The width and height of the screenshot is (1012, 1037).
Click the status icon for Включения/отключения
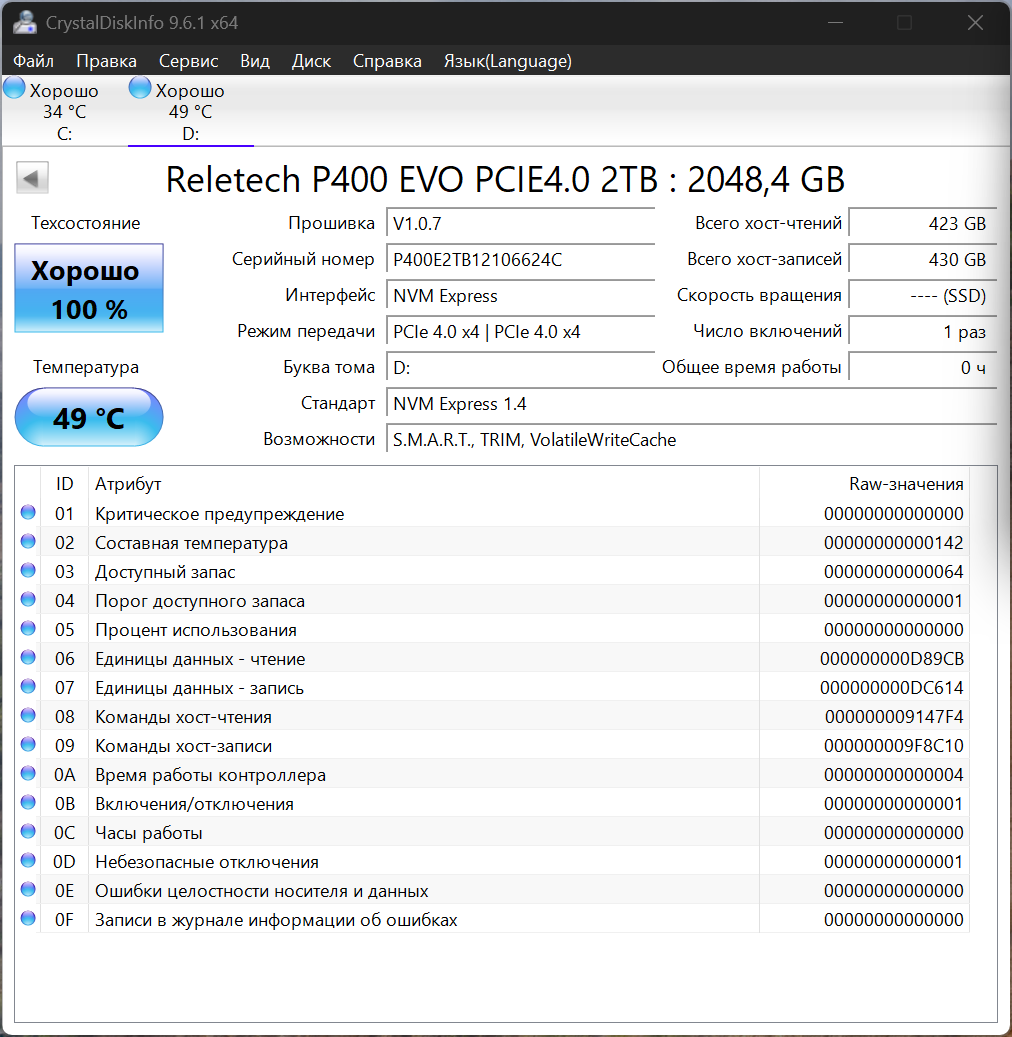(x=28, y=803)
